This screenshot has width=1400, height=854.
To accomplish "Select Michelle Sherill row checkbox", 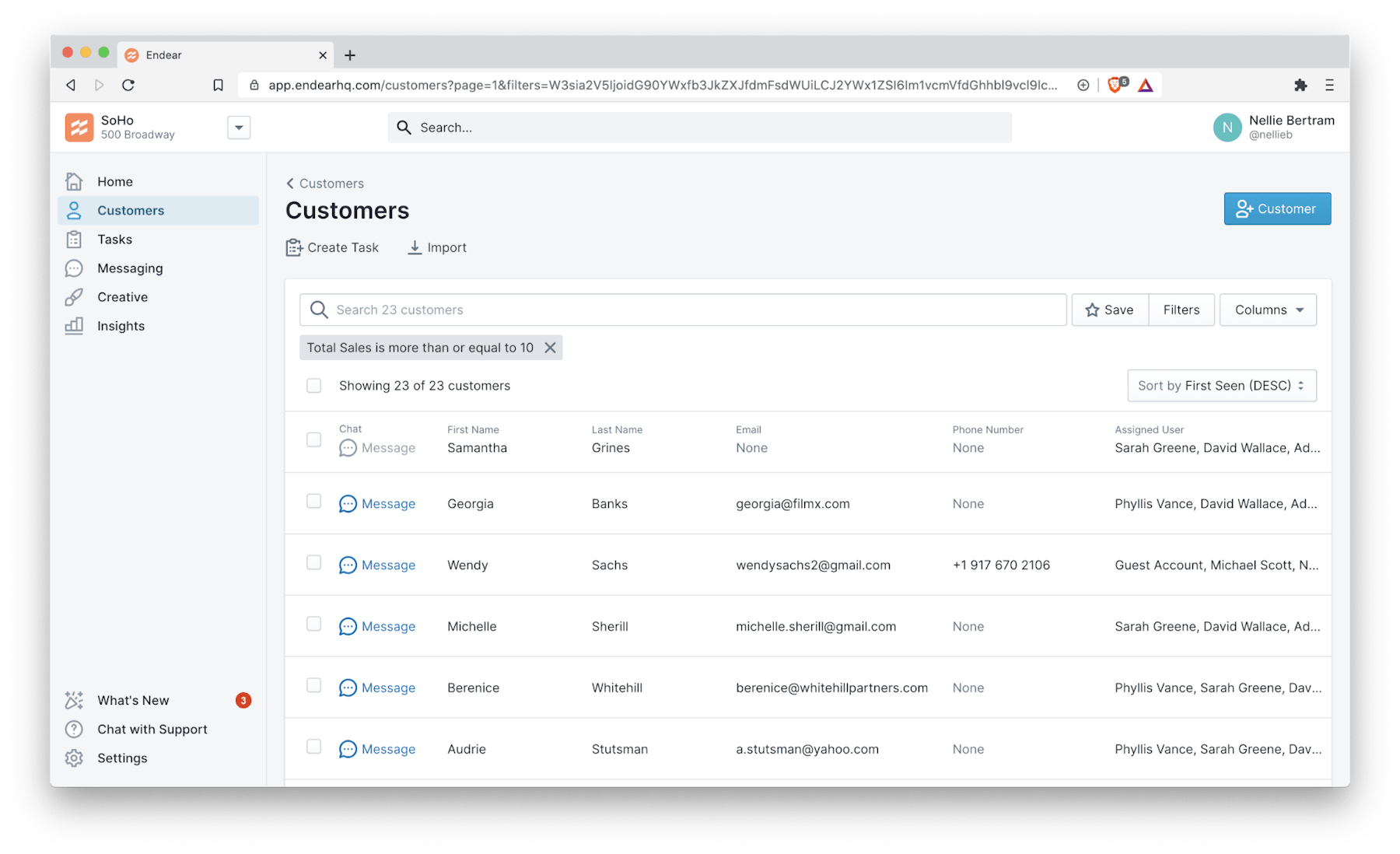I will click(x=313, y=624).
